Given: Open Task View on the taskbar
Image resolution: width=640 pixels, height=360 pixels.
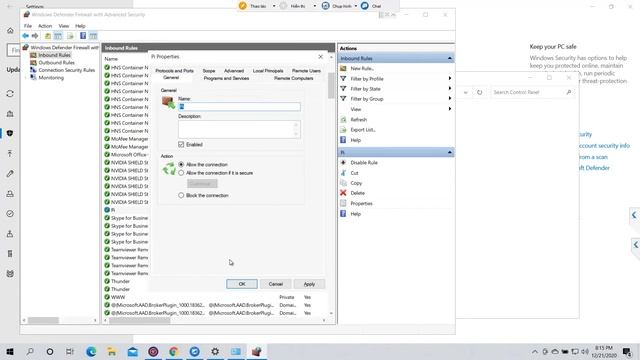Looking at the screenshot, I should [x=70, y=351].
